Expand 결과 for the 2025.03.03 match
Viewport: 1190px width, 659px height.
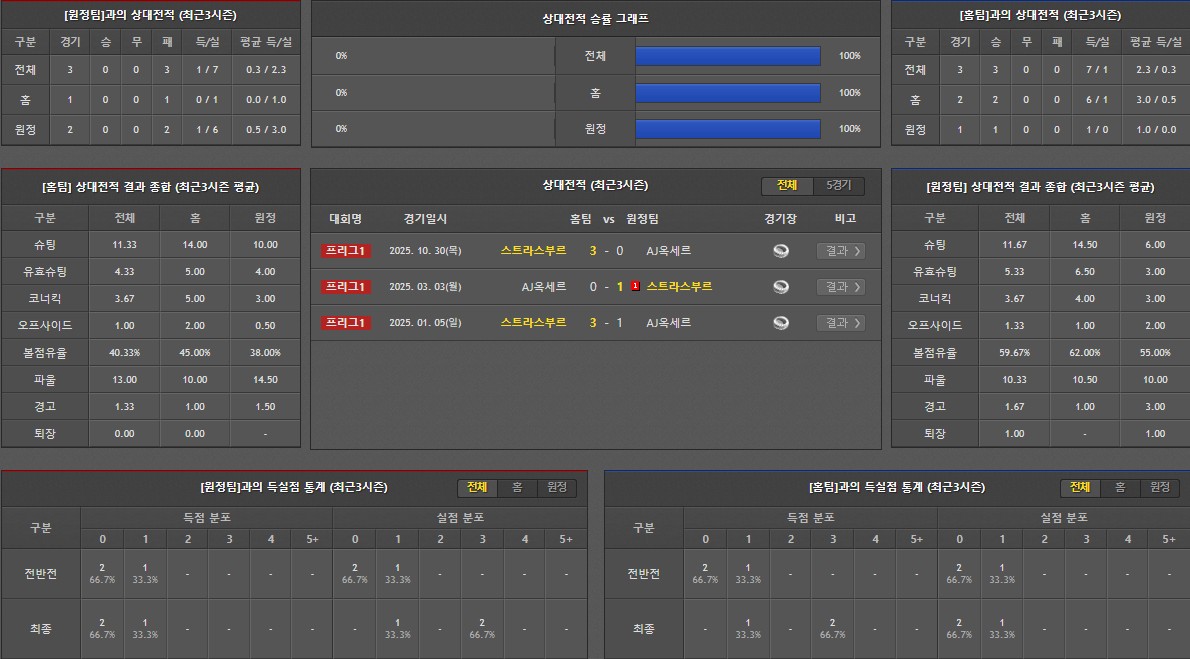tap(840, 287)
